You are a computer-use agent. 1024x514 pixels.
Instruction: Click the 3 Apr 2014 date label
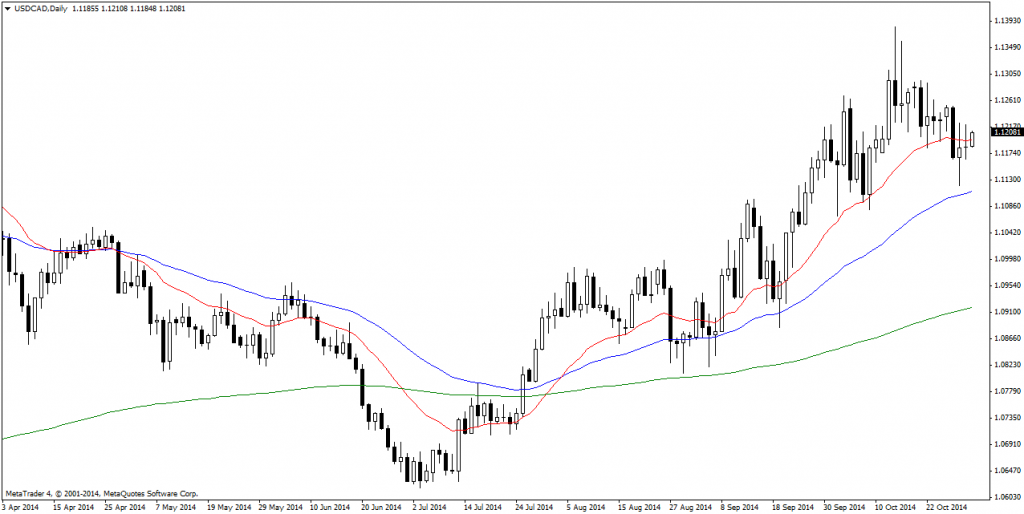click(21, 507)
